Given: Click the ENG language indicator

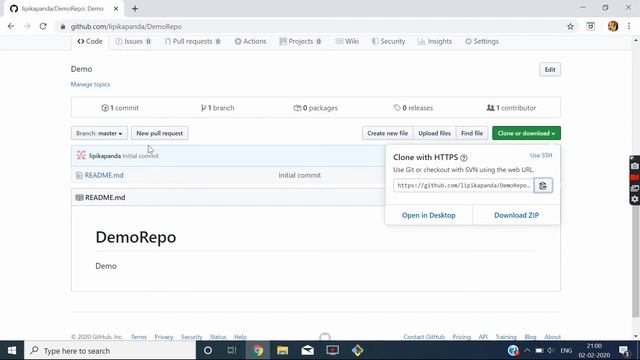Looking at the screenshot, I should [x=566, y=351].
